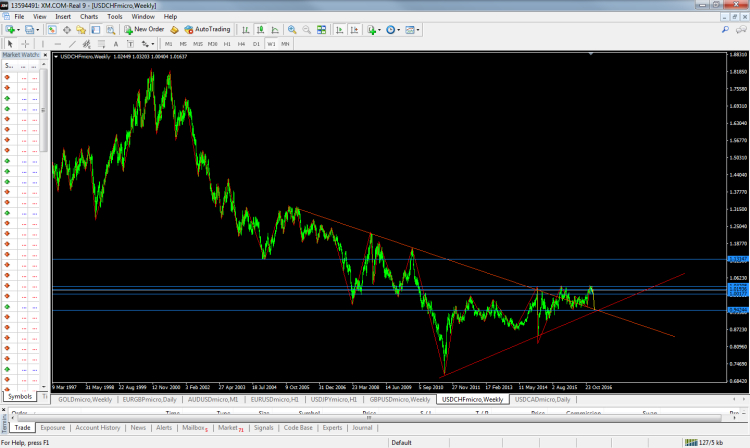Click the chart shift triangle marker
The width and height of the screenshot is (750, 448).
(591, 54)
